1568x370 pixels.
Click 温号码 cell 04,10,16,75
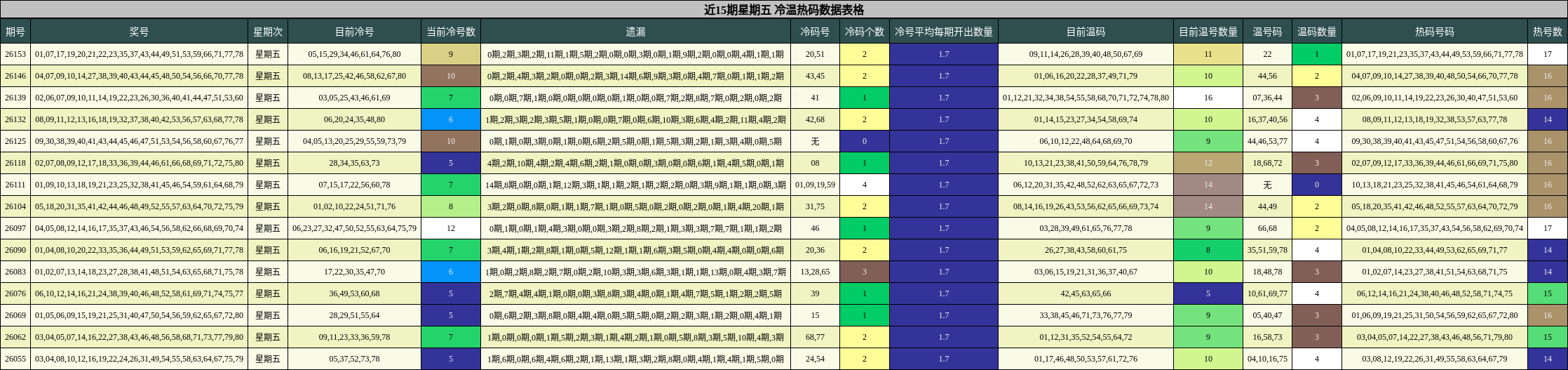tap(1267, 359)
